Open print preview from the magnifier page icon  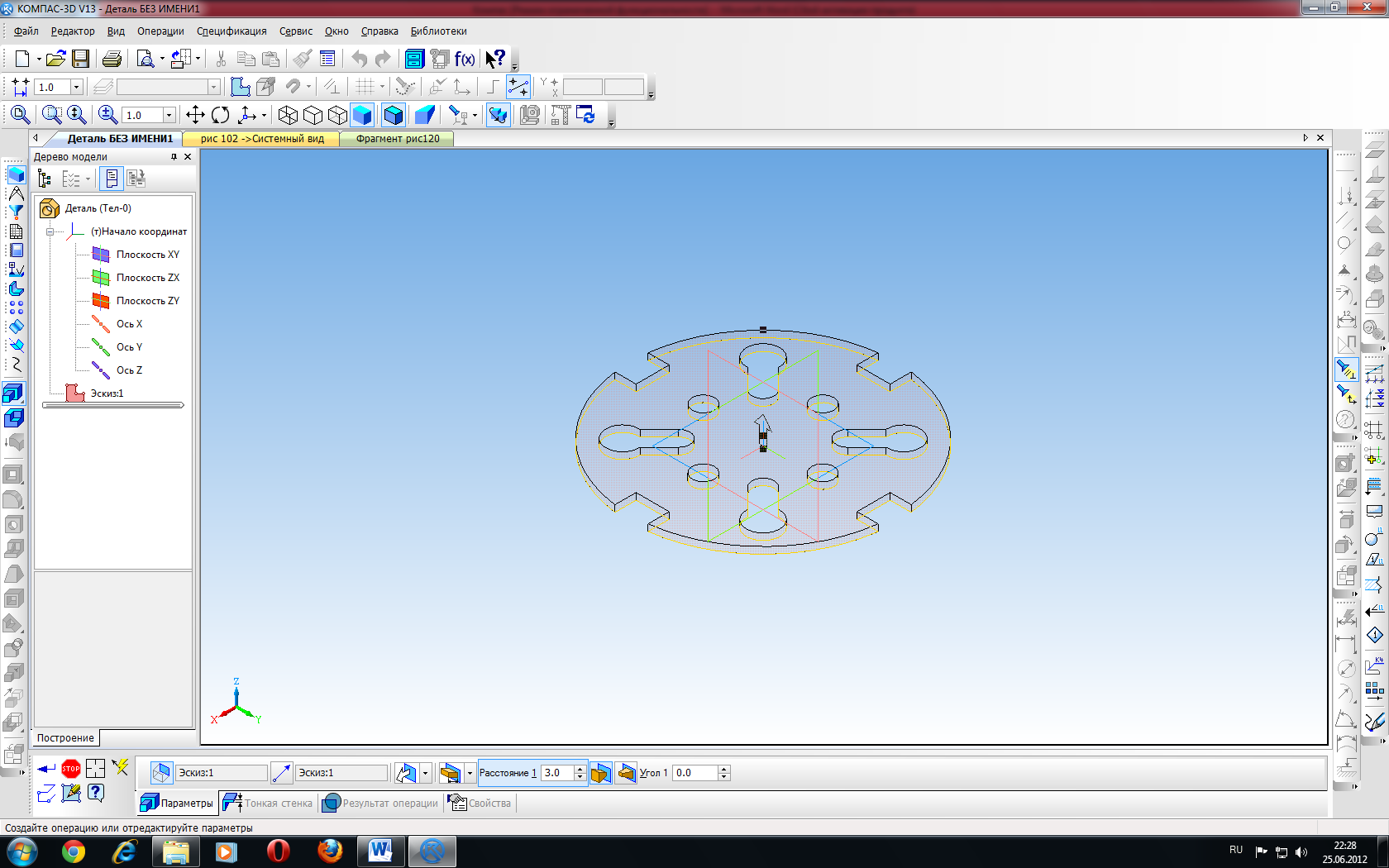(x=146, y=59)
